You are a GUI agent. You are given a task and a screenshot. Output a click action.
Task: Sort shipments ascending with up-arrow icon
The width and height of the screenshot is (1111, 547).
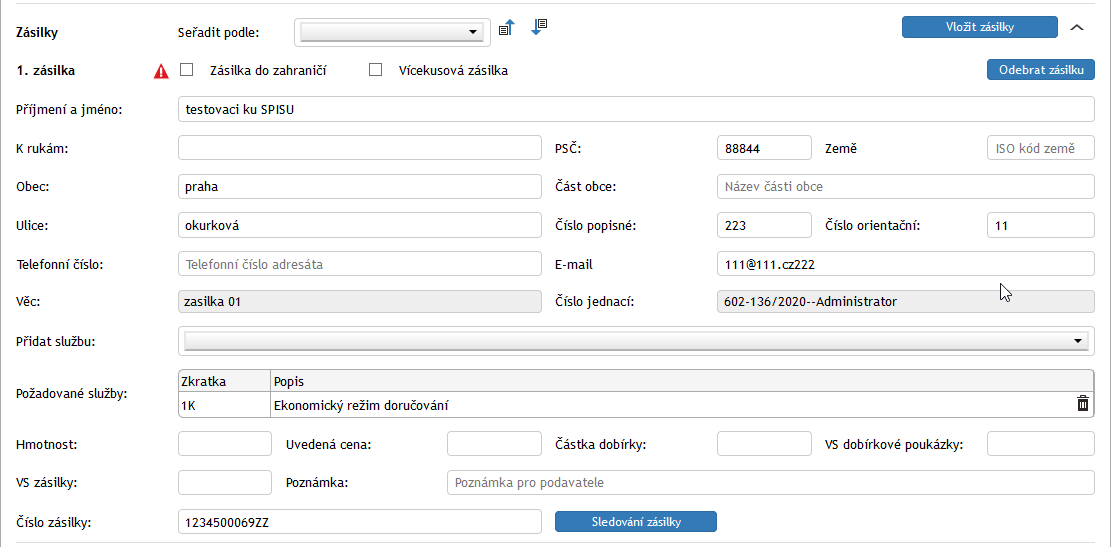click(506, 28)
